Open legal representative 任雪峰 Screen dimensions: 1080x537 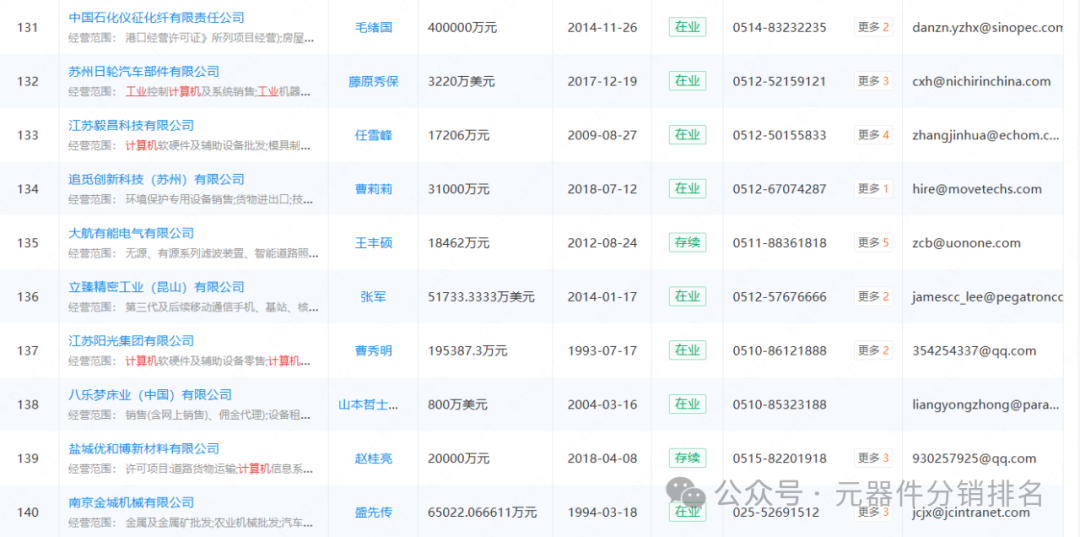pos(373,135)
